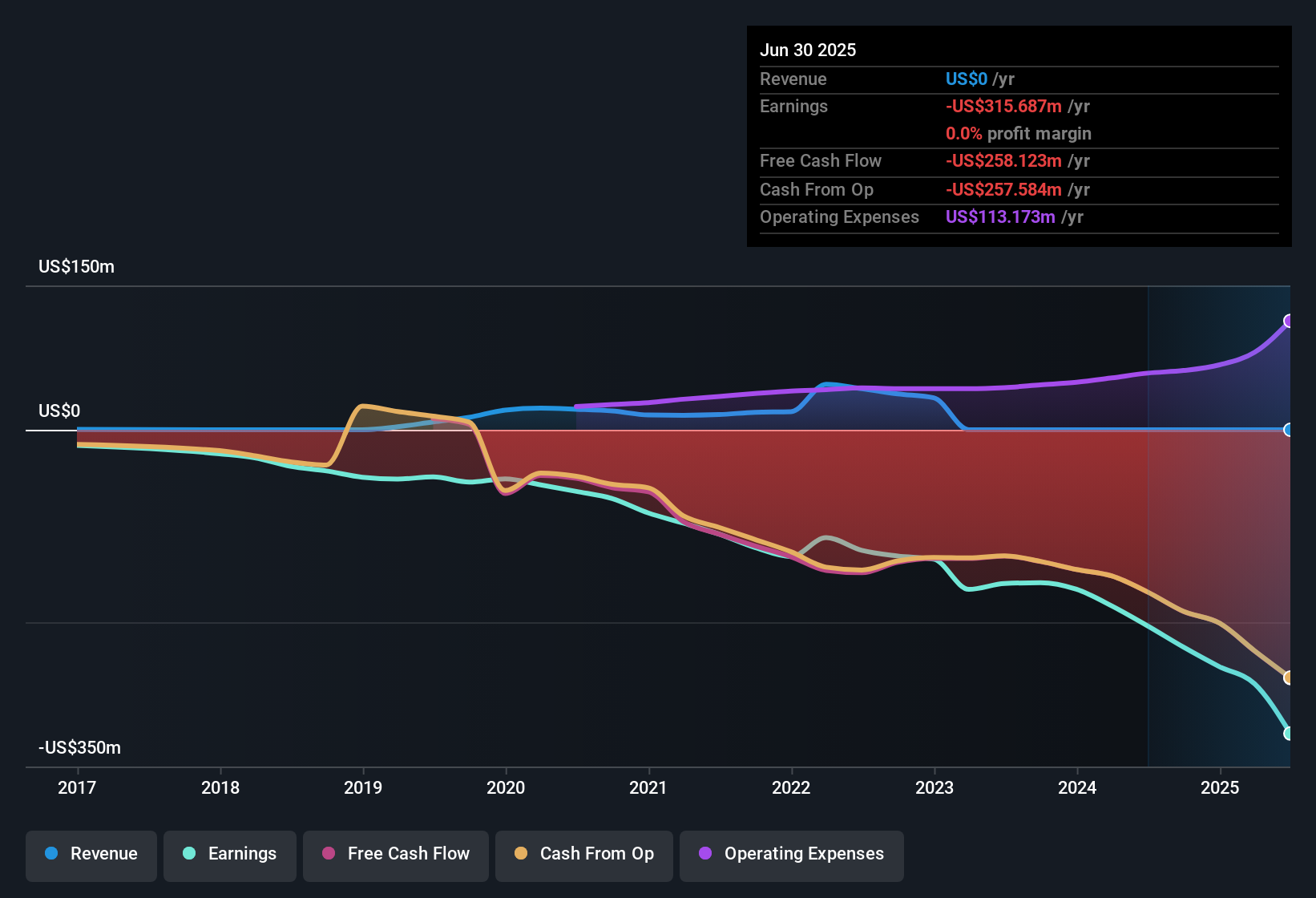Click the blue Revenue legend dot
The height and width of the screenshot is (898, 1316).
coord(51,854)
